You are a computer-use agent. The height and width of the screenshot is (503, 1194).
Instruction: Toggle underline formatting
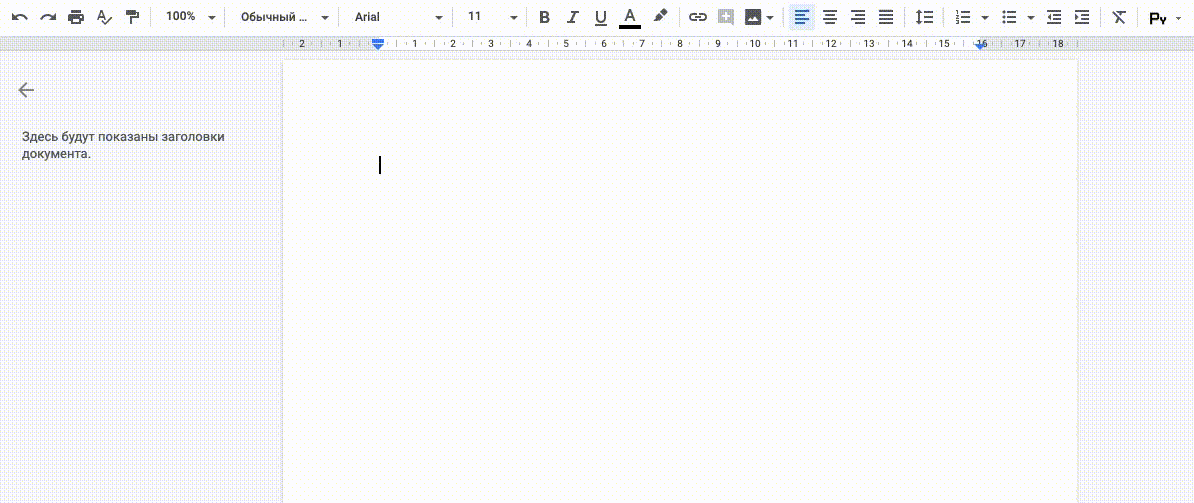coord(601,17)
